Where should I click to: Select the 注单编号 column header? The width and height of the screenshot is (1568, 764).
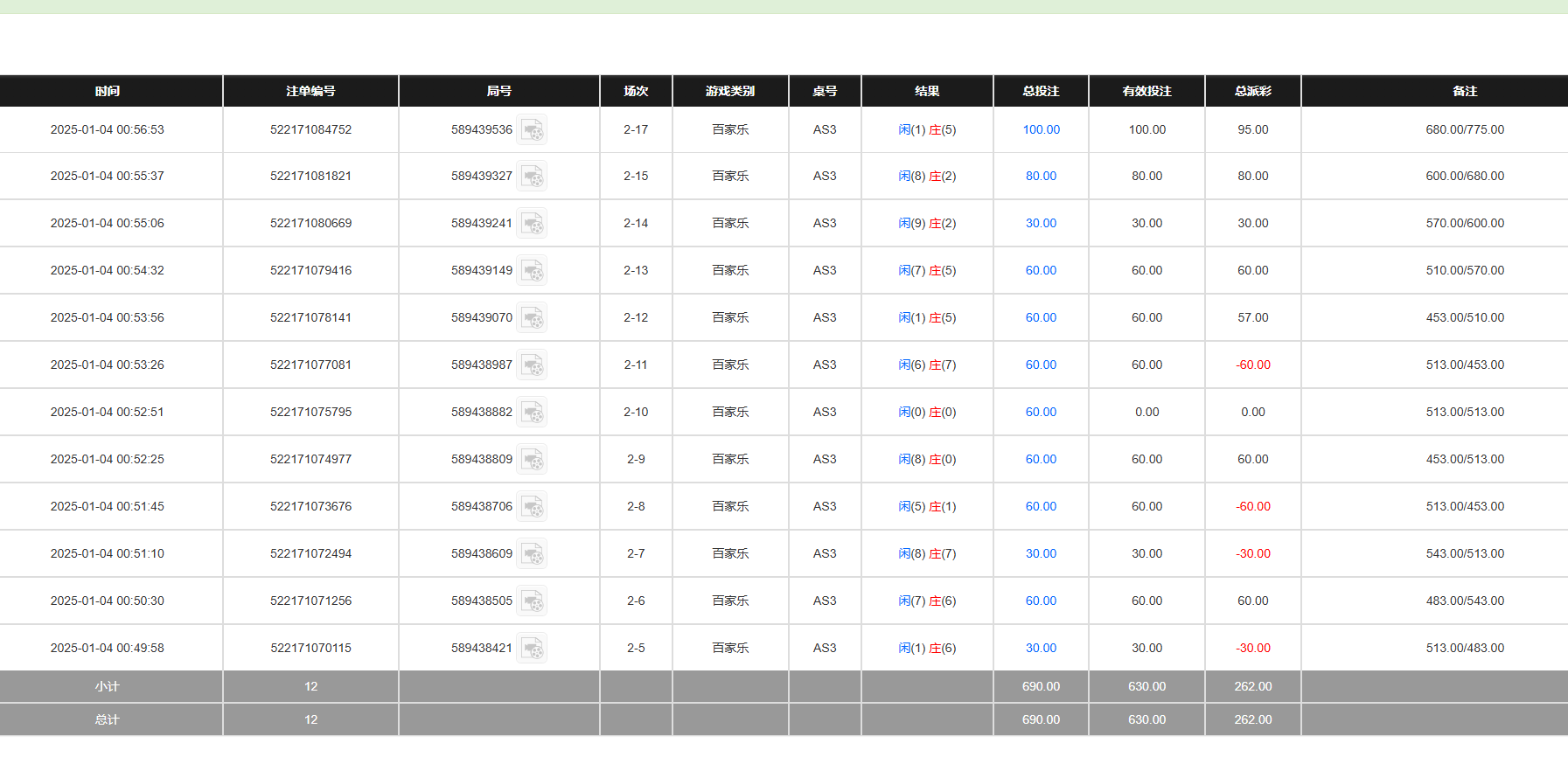(310, 91)
